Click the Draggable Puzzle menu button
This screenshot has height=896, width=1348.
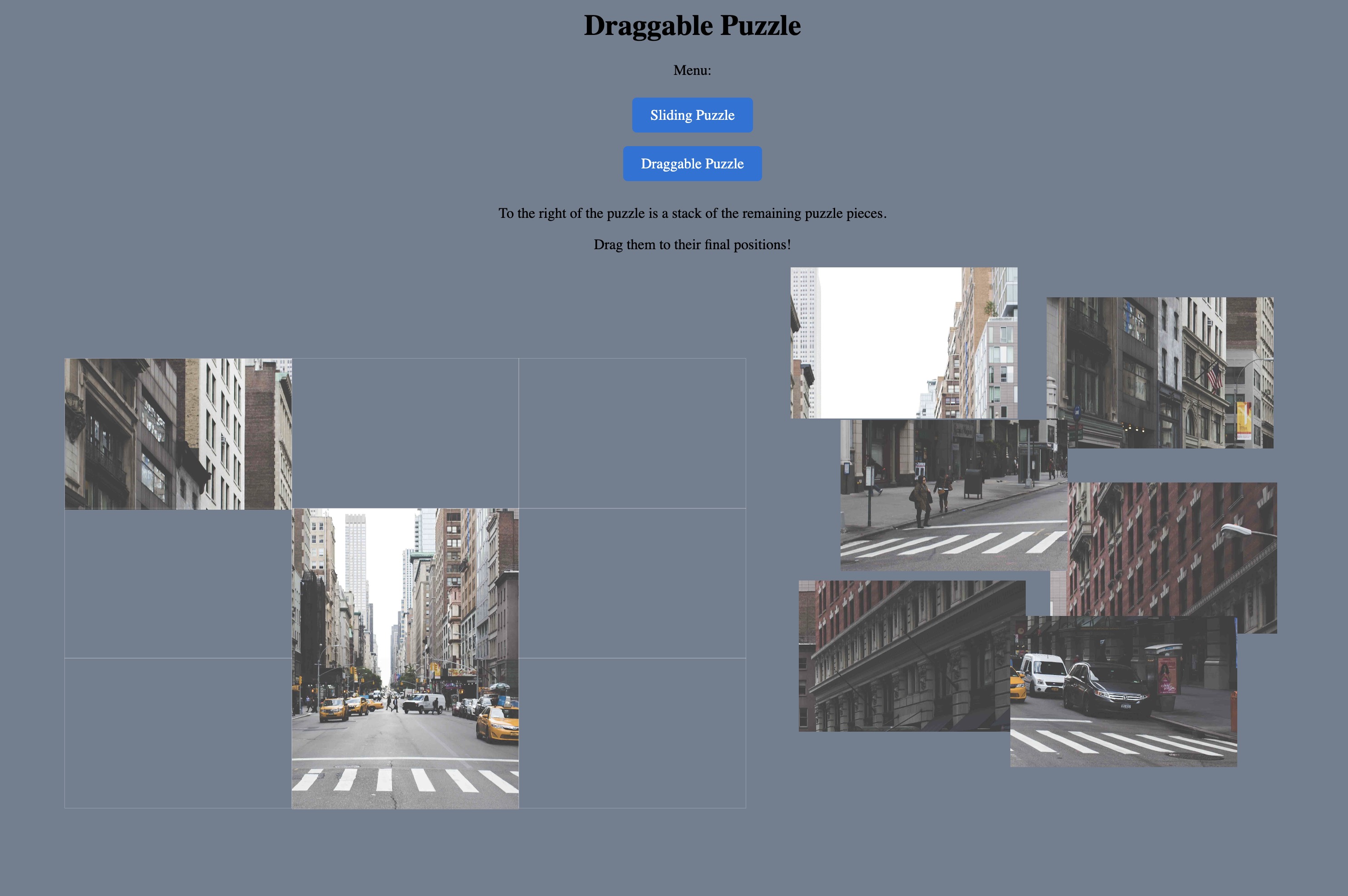pyautogui.click(x=692, y=164)
